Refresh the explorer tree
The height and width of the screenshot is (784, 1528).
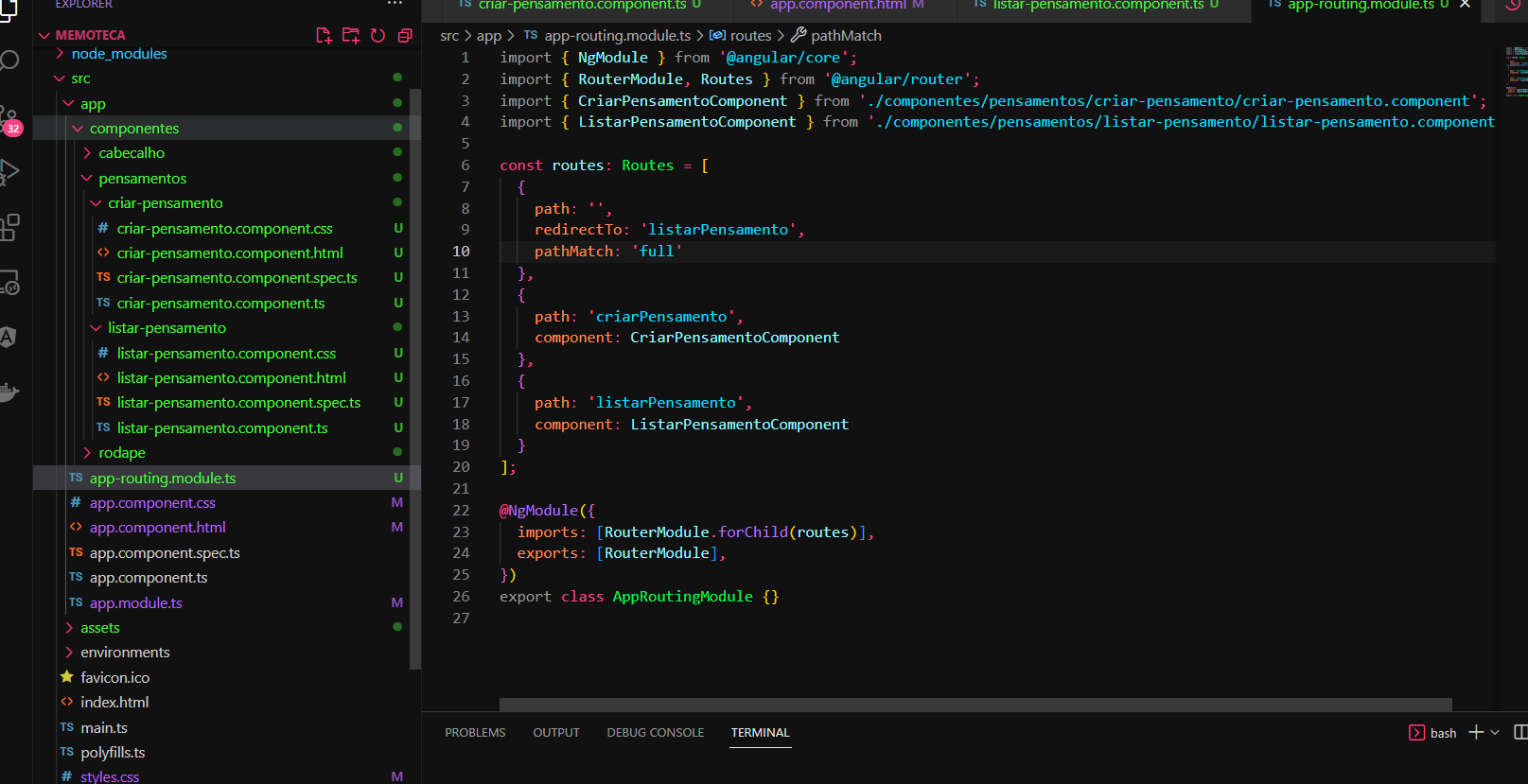pyautogui.click(x=378, y=36)
